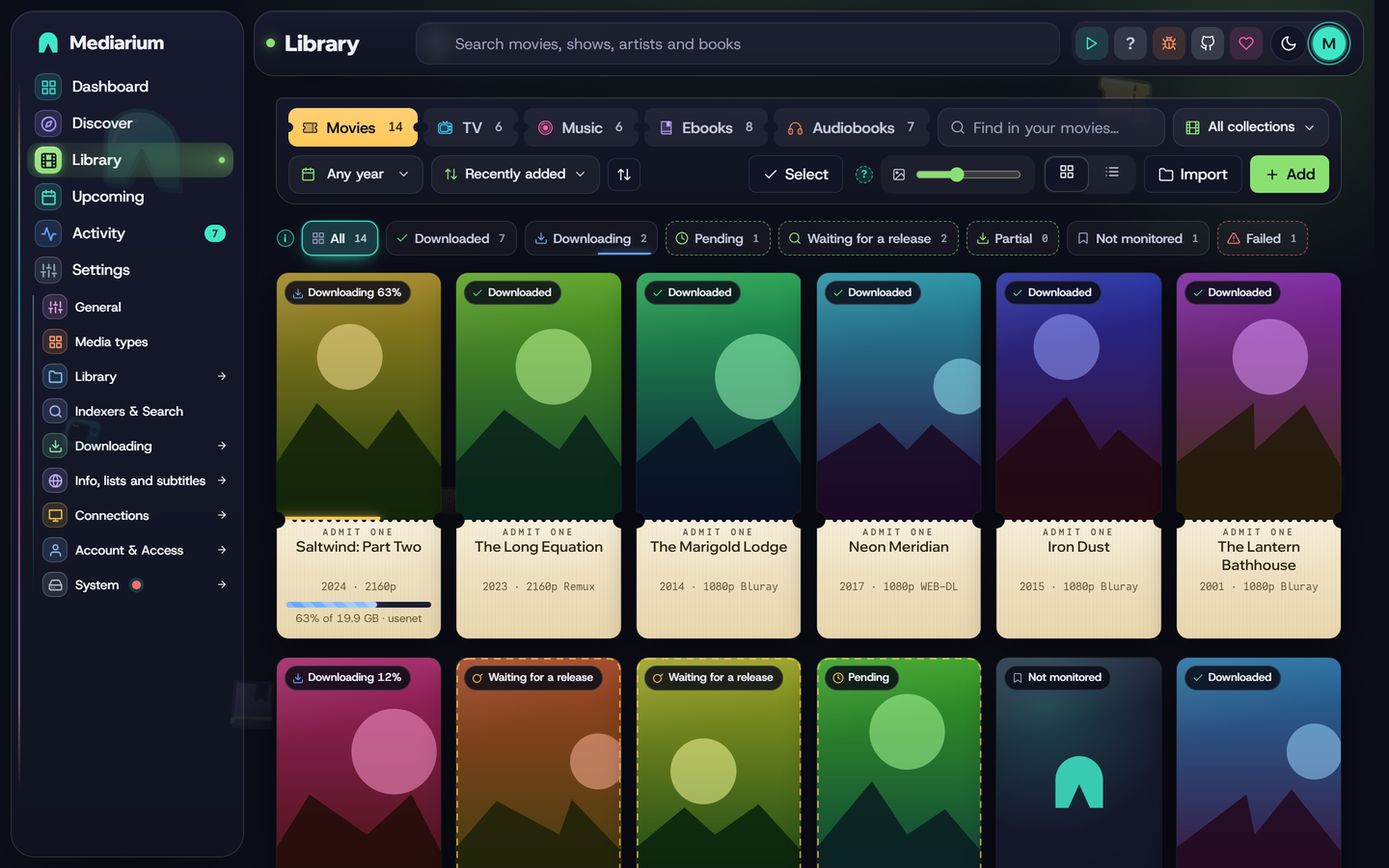Image resolution: width=1389 pixels, height=868 pixels.
Task: Open the GitHub icon link
Action: [1207, 43]
